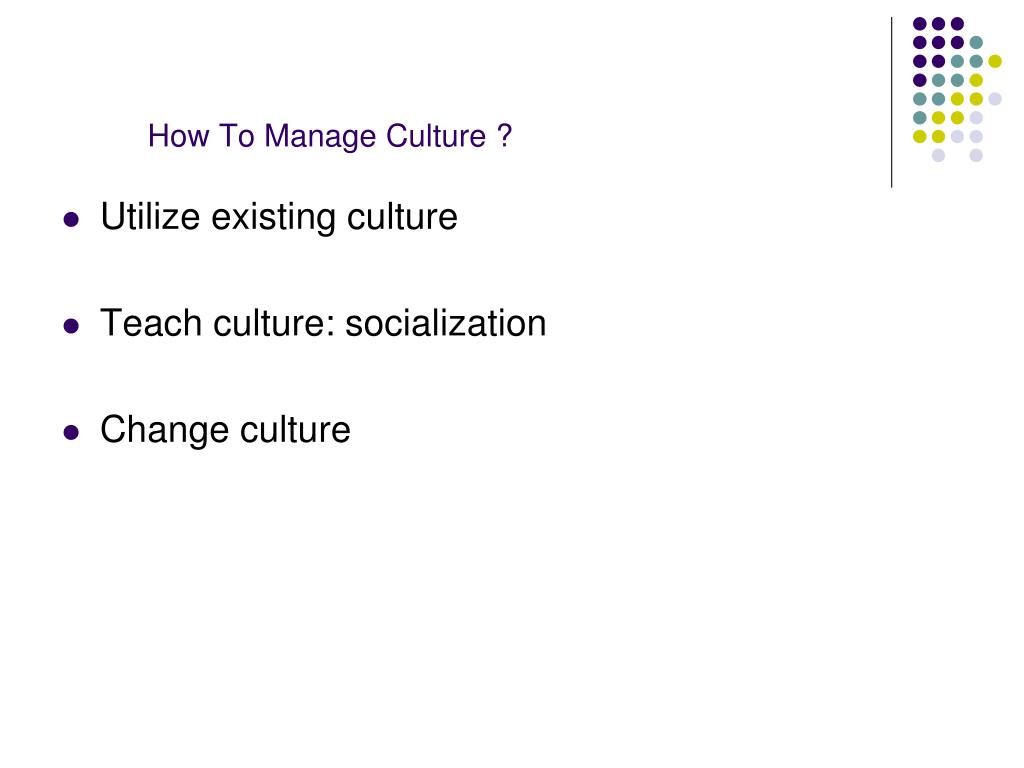Click the bullet dot before 'Utilize existing culture'
Image resolution: width=1024 pixels, height=768 pixels.
click(x=71, y=219)
